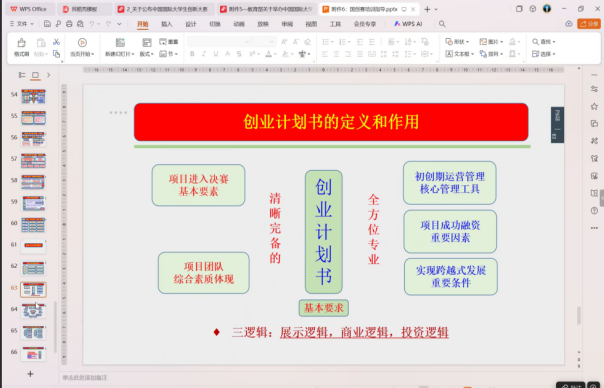Open the 设计 ribbon tab

191,24
